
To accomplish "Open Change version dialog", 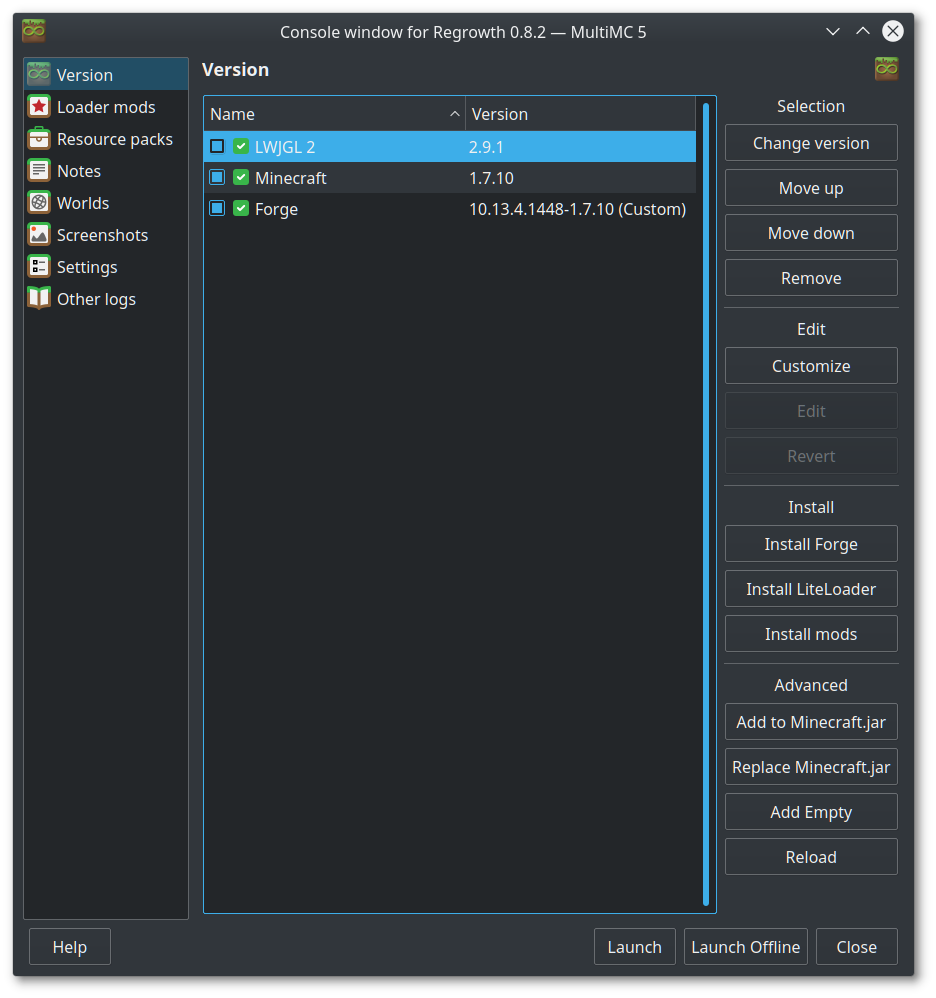I will (x=810, y=142).
